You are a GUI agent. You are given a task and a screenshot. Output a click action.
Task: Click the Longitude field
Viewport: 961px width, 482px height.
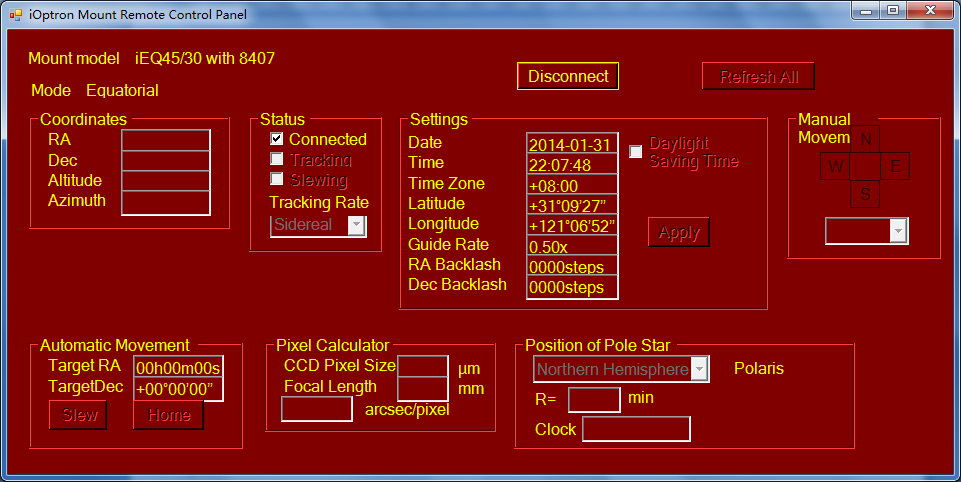(572, 225)
